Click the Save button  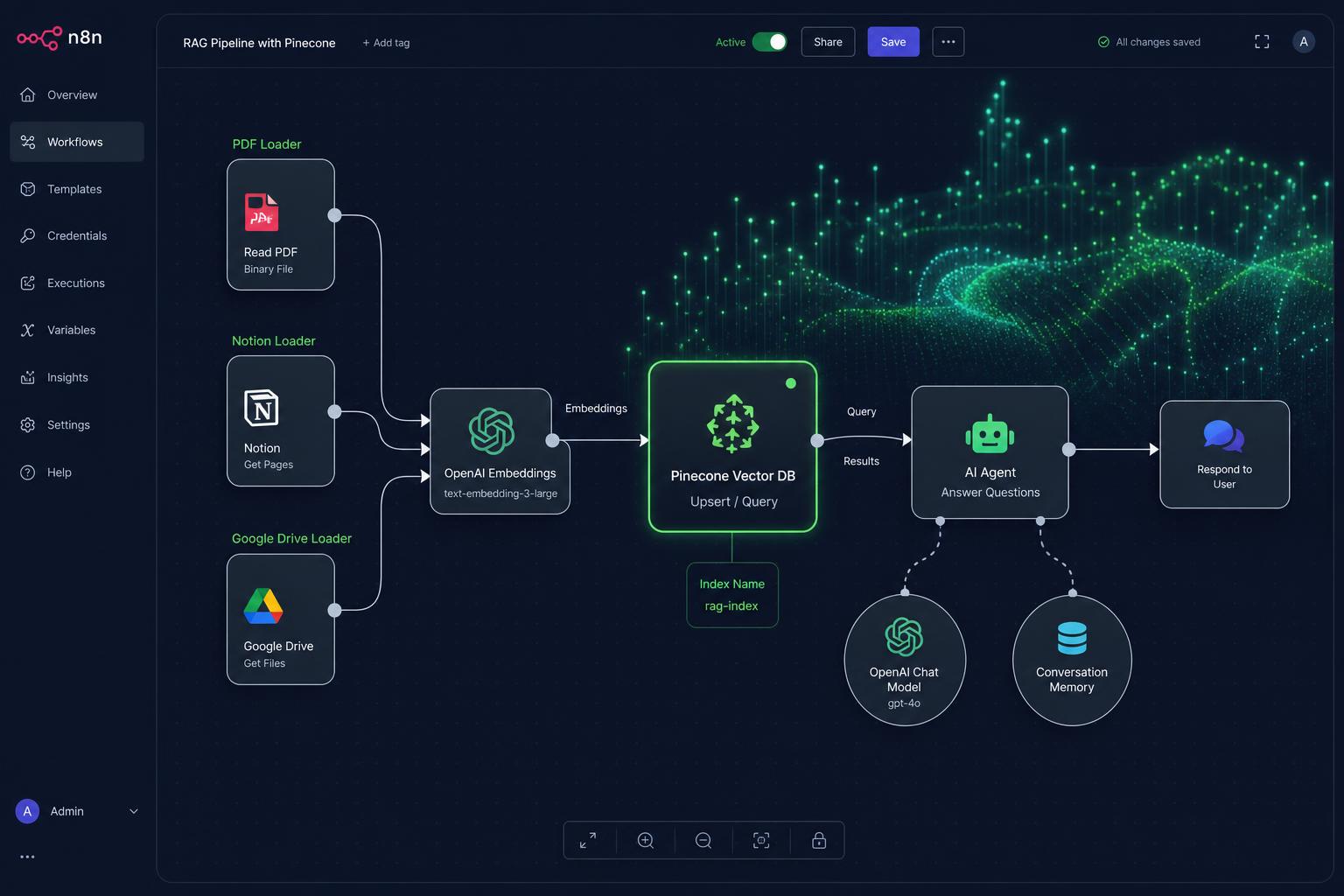[x=893, y=42]
